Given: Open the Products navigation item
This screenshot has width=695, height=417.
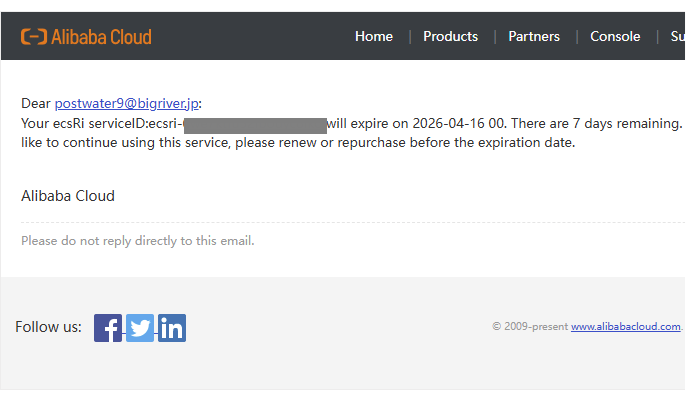Looking at the screenshot, I should click(x=450, y=36).
